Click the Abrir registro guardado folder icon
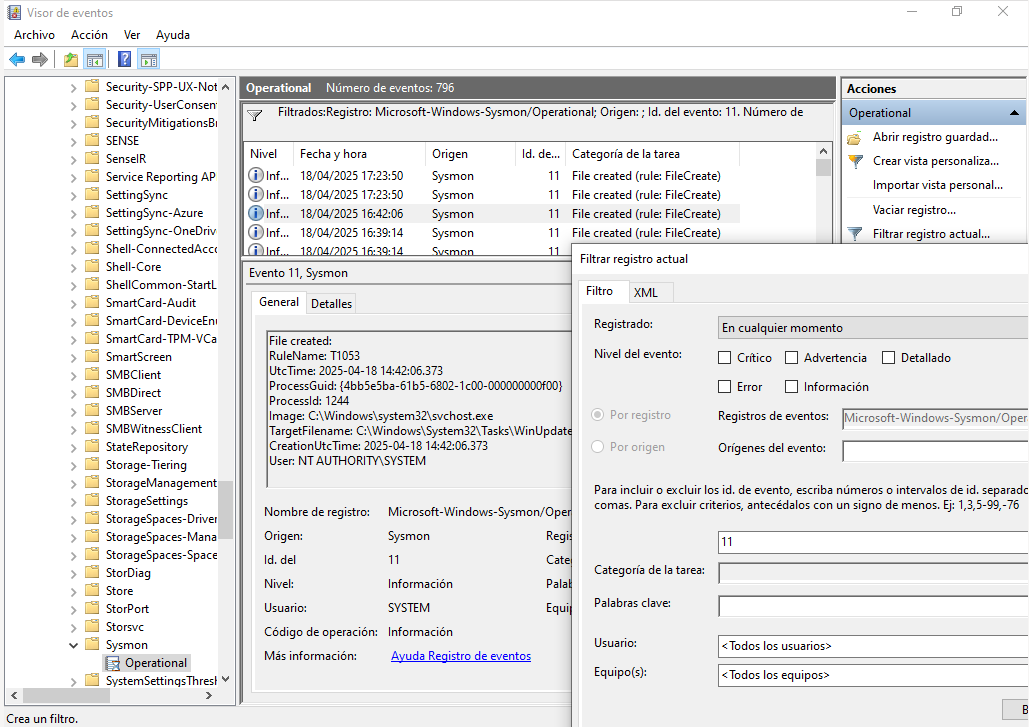 (x=854, y=138)
